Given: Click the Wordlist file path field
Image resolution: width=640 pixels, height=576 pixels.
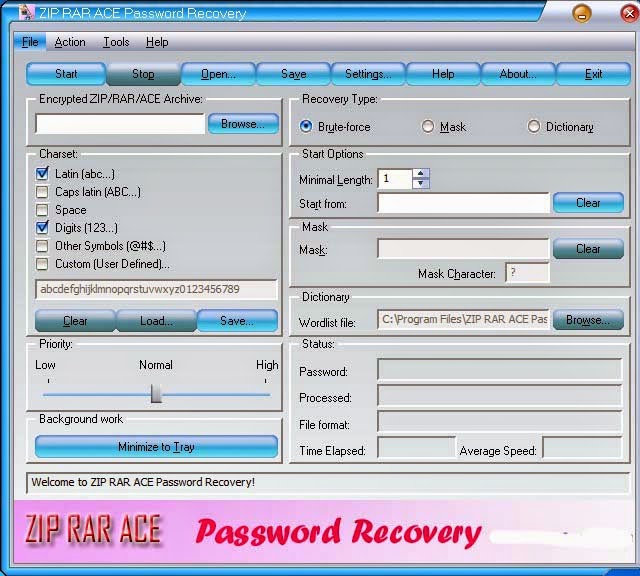Looking at the screenshot, I should coord(463,319).
